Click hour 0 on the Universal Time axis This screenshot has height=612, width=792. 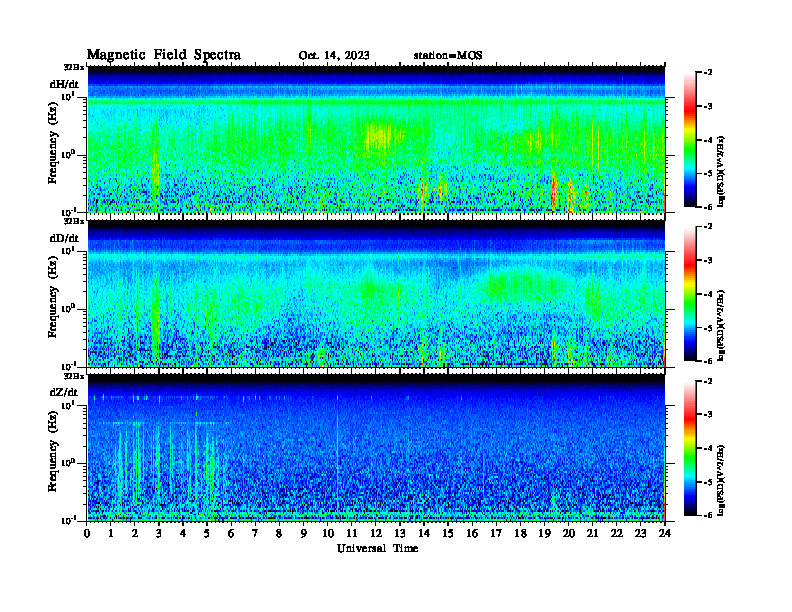(x=87, y=533)
